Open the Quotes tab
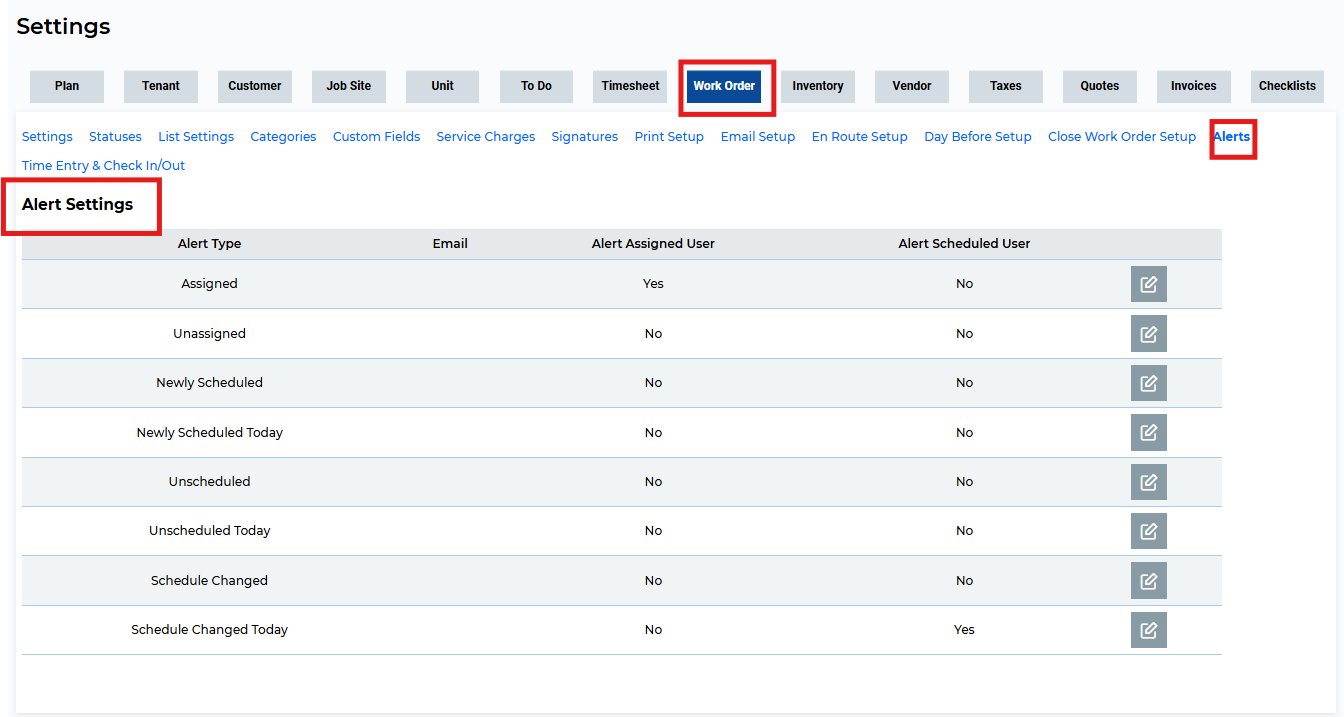 pyautogui.click(x=1100, y=86)
